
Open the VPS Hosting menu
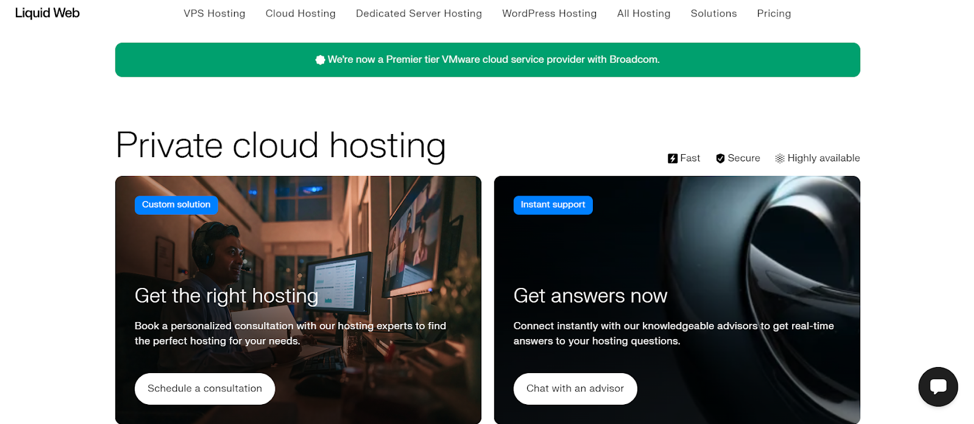(x=214, y=13)
